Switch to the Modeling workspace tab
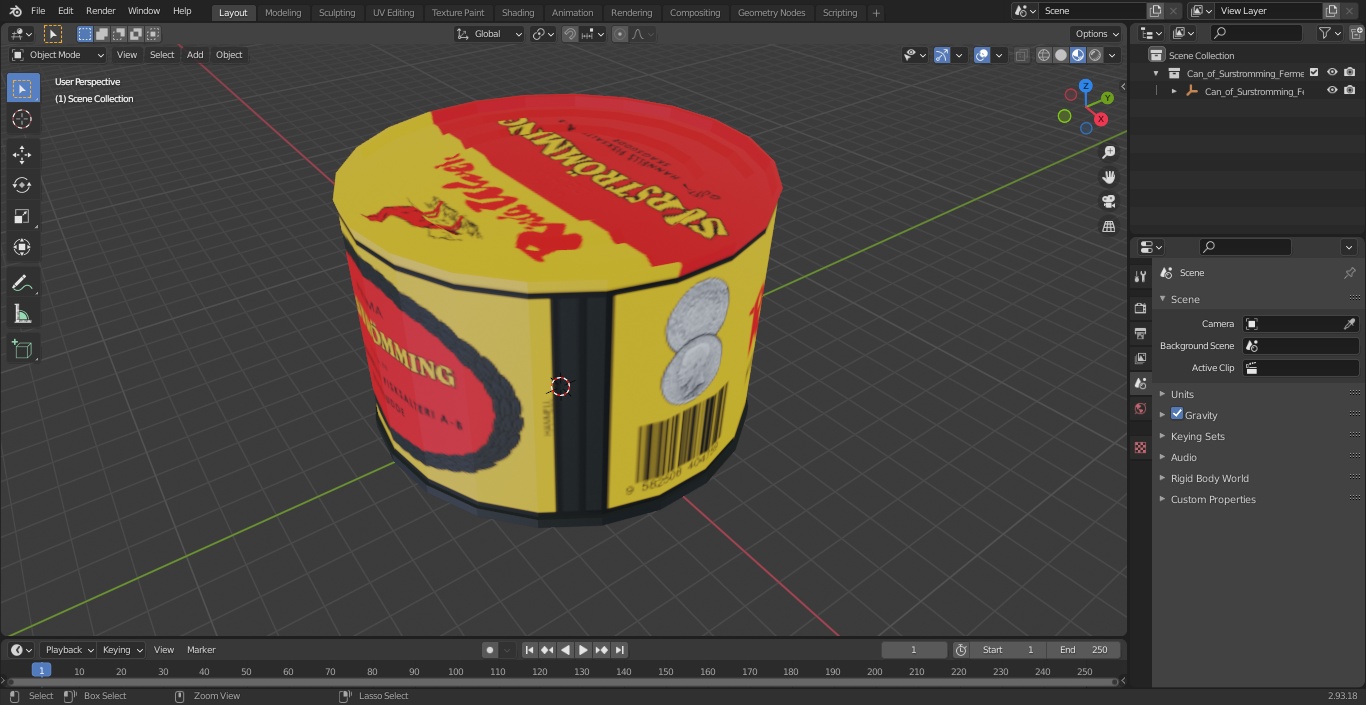The width and height of the screenshot is (1366, 705). point(283,12)
